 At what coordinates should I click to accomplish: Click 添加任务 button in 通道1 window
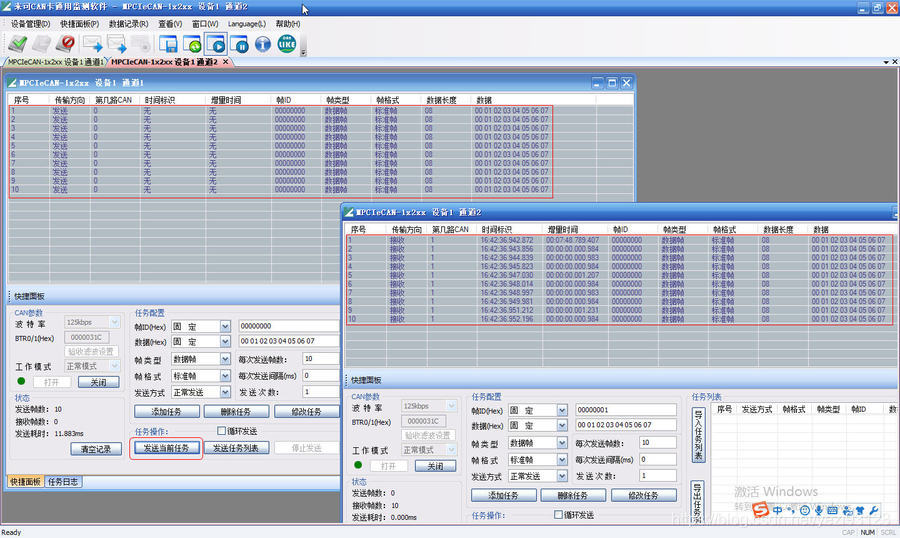click(166, 411)
